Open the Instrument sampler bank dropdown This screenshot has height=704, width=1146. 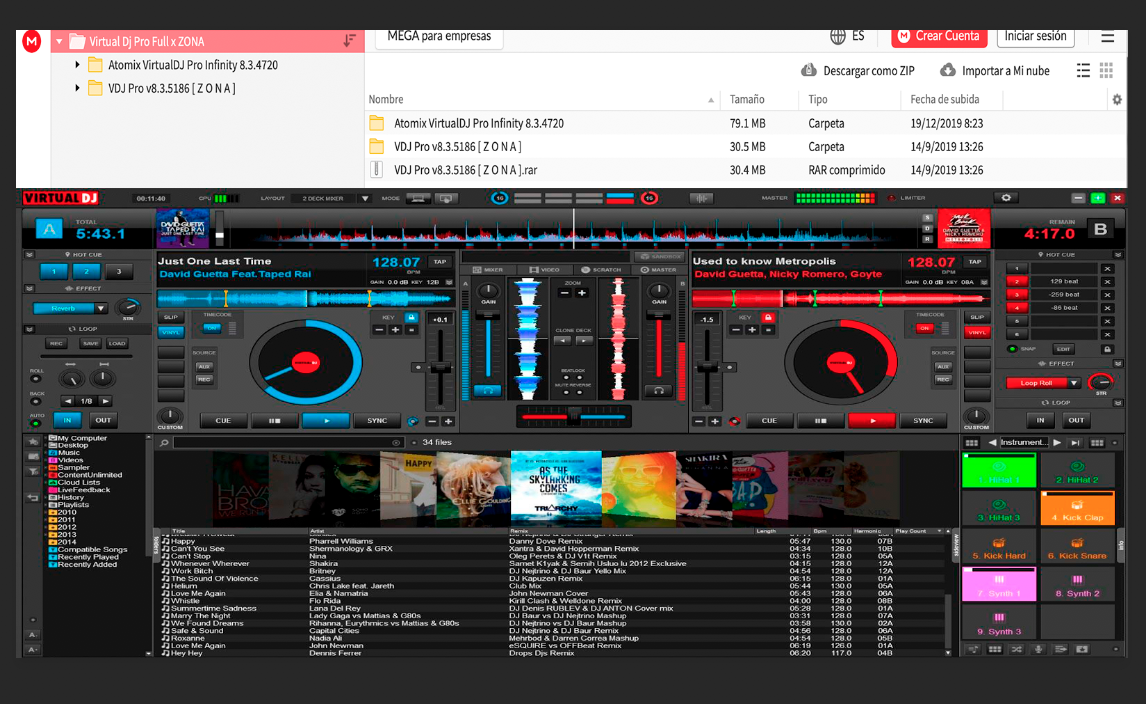click(x=1024, y=443)
